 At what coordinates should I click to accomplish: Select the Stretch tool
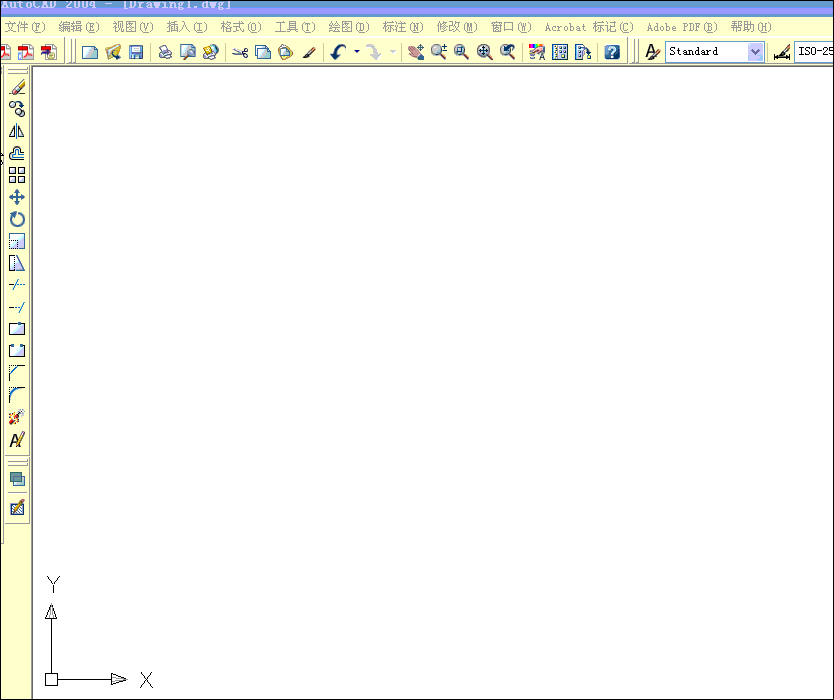tap(17, 263)
